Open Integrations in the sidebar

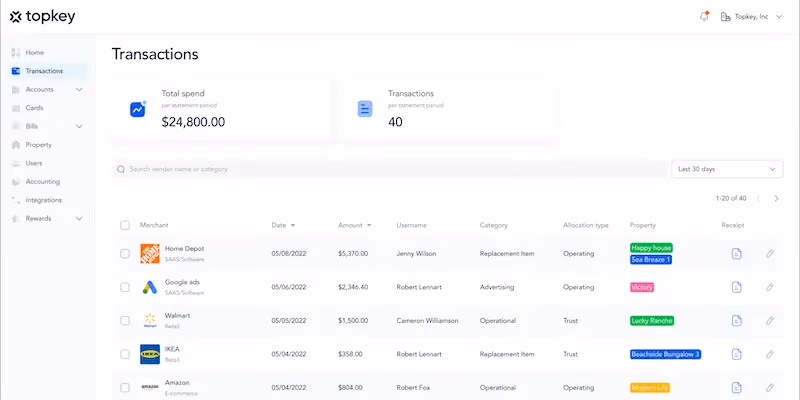44,200
